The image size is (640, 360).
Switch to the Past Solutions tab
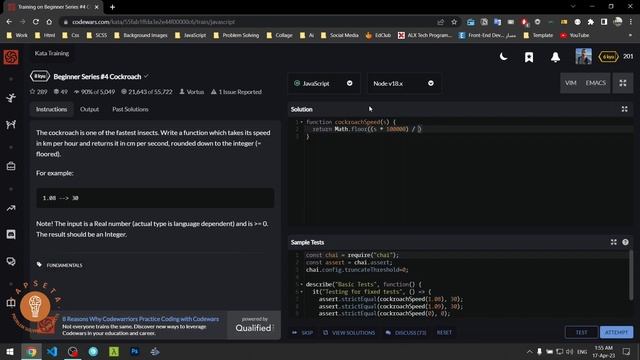click(x=130, y=109)
